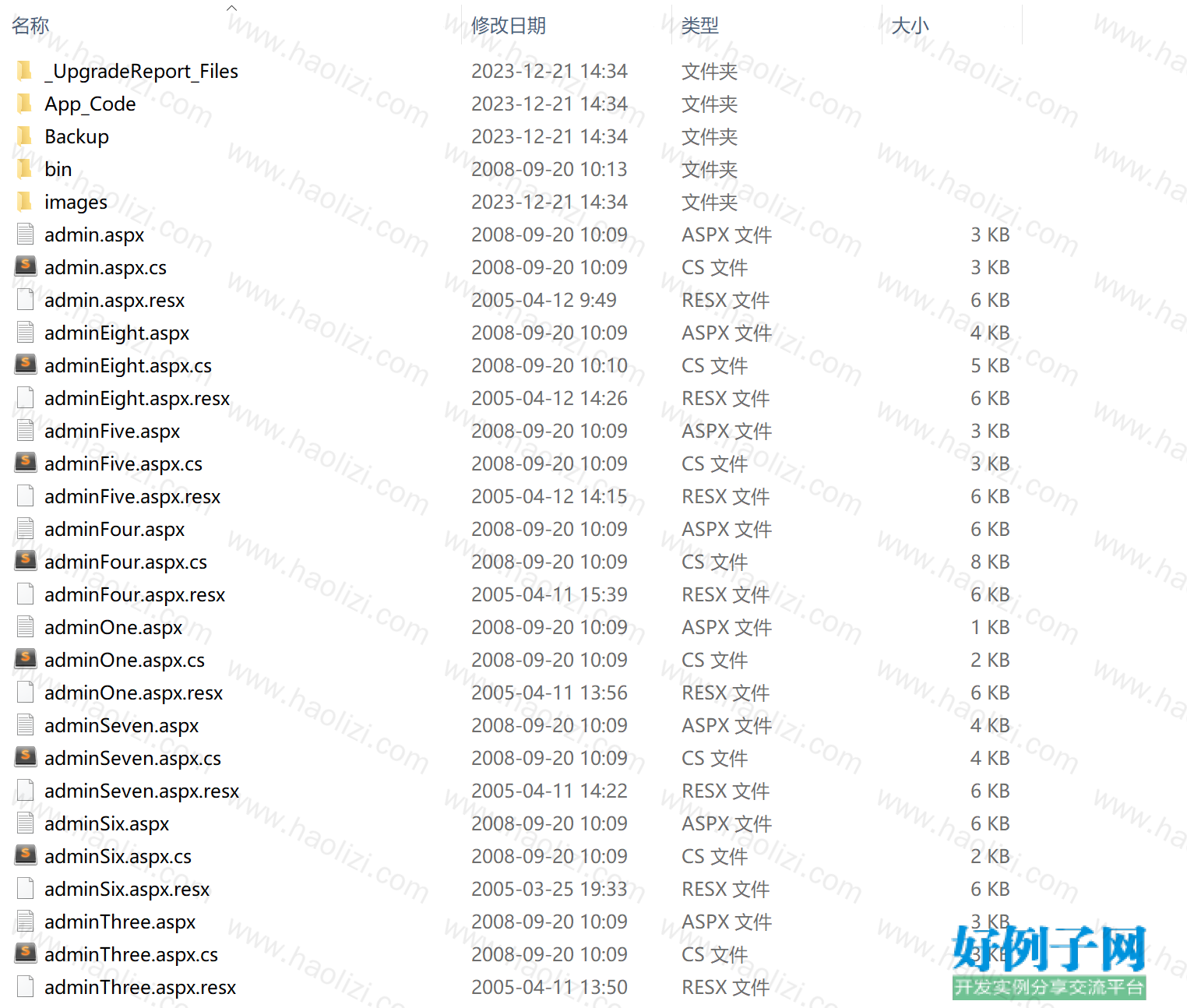Click file name adminFive.aspx

[112, 431]
